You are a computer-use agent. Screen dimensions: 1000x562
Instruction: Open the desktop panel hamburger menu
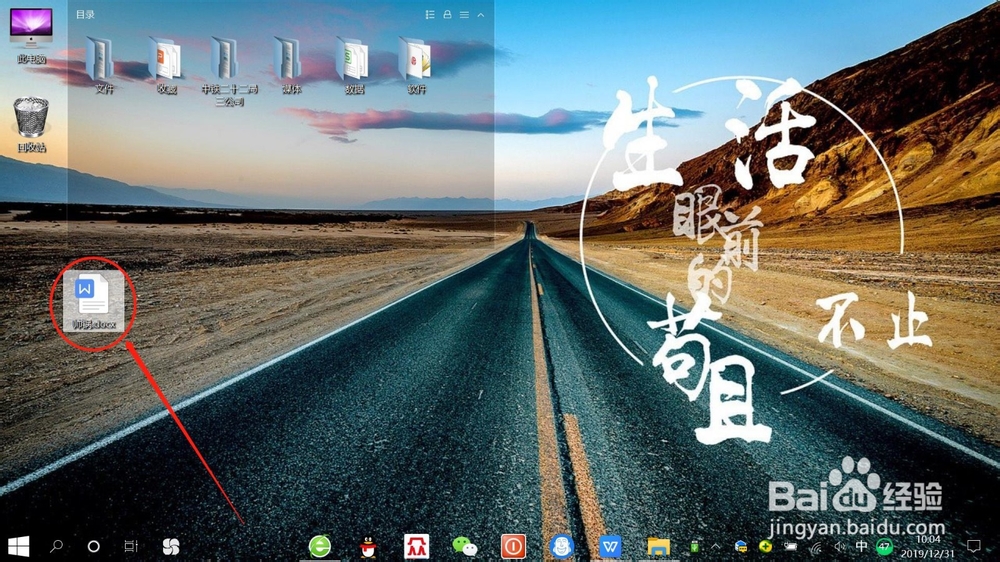(464, 15)
